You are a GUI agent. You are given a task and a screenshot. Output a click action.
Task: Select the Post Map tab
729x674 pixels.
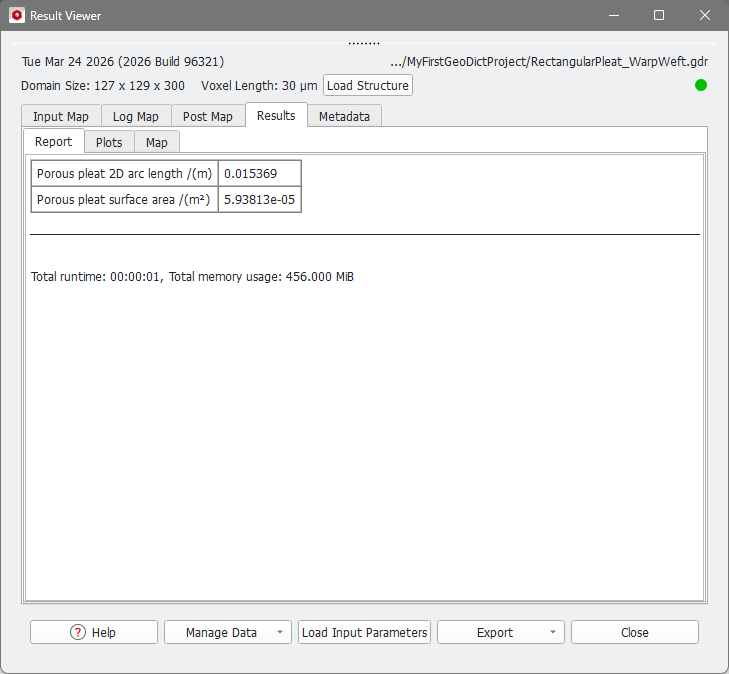pos(207,116)
